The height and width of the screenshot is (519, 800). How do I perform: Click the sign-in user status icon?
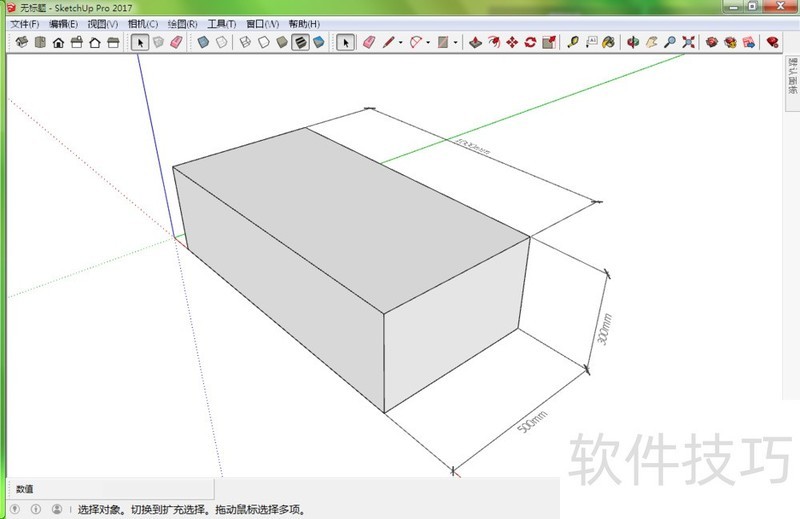click(x=57, y=509)
